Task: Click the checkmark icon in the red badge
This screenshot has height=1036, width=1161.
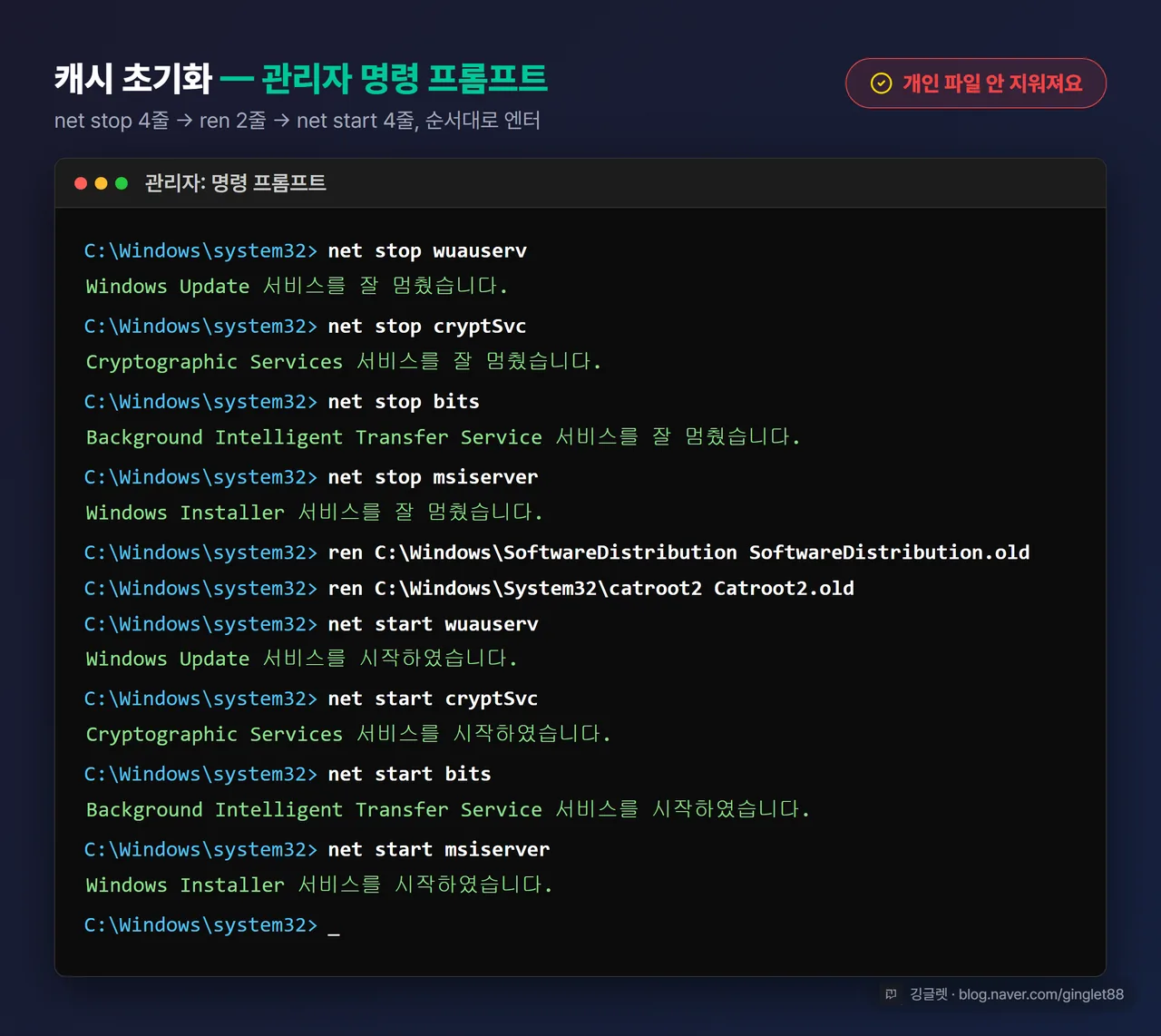Action: pyautogui.click(x=881, y=83)
